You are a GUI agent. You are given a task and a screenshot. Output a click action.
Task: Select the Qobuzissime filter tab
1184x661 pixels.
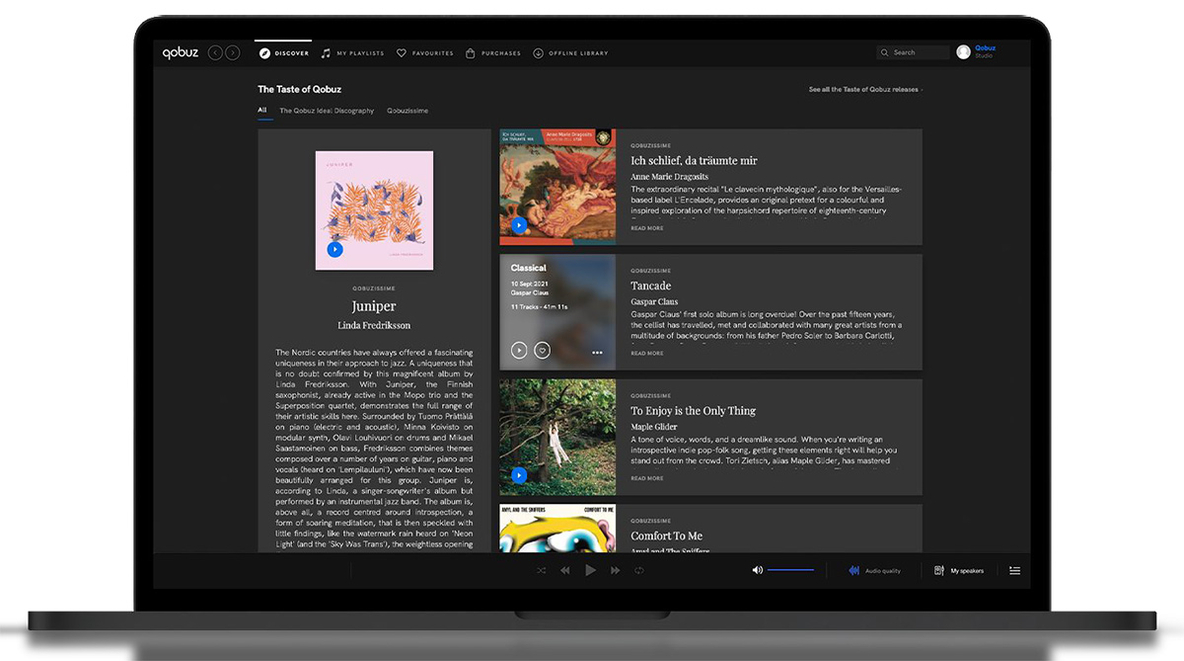(x=407, y=110)
